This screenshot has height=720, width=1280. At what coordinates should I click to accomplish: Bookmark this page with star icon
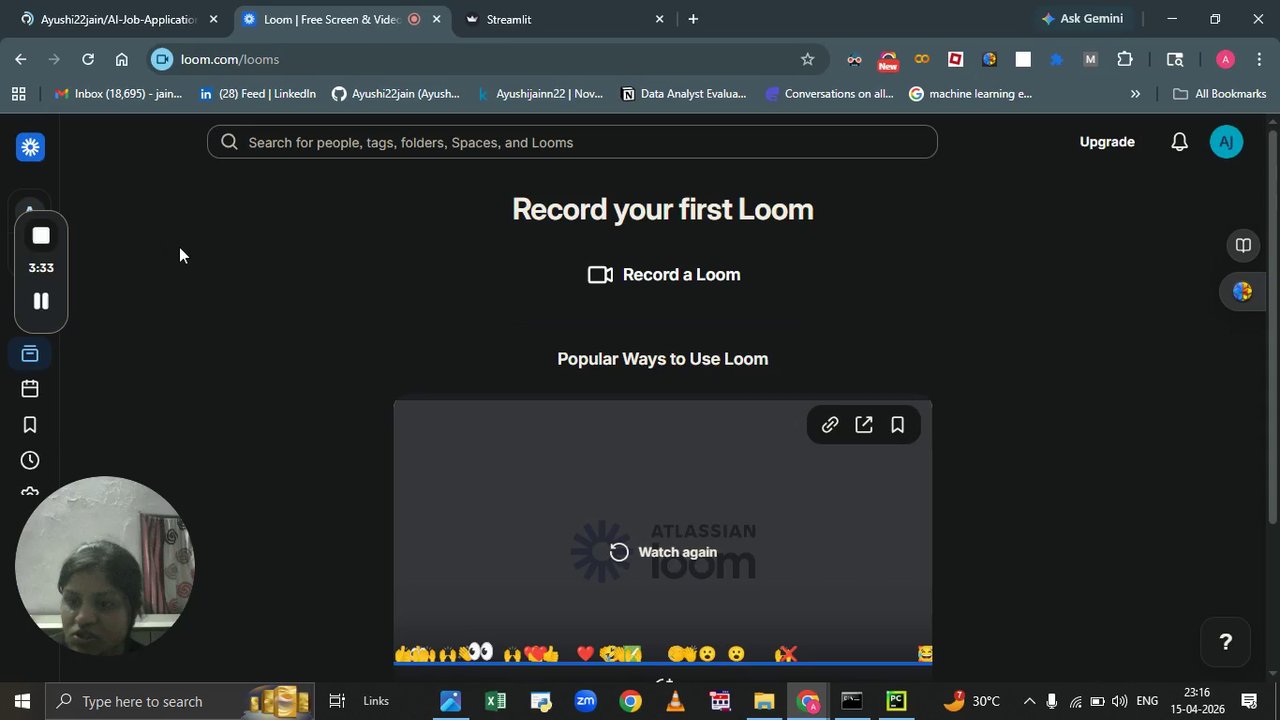point(807,59)
